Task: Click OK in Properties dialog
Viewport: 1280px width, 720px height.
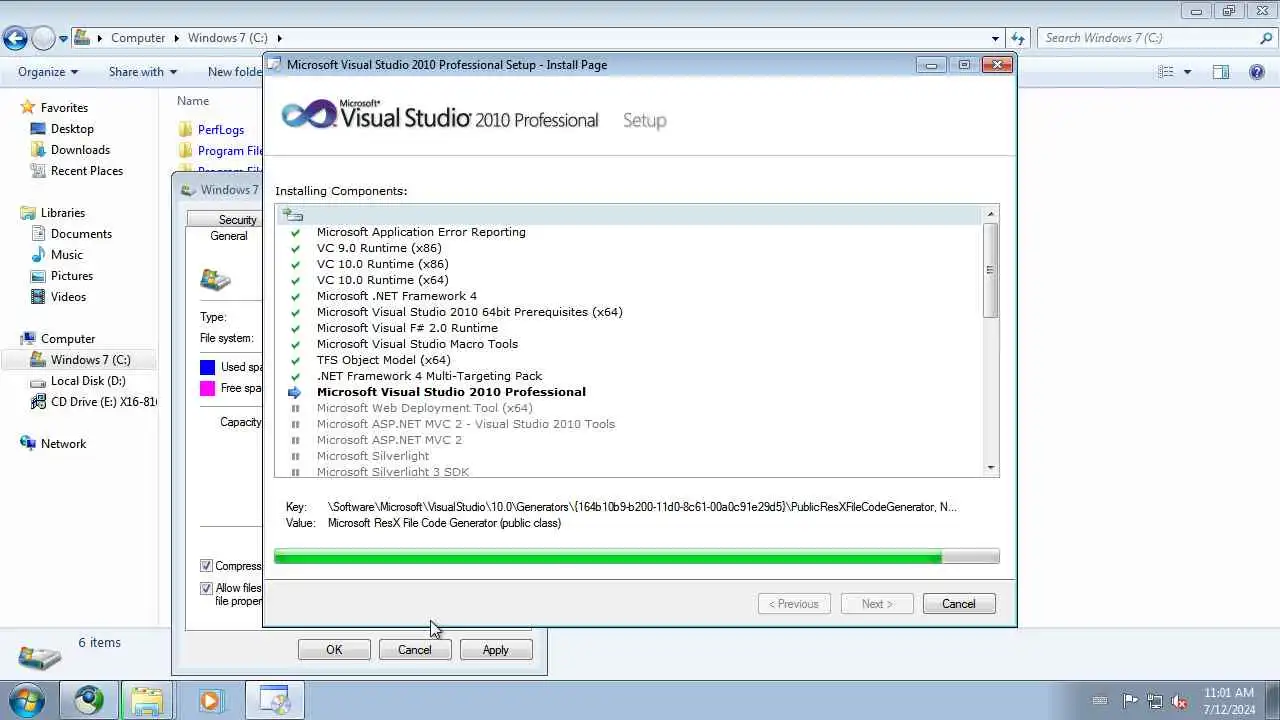Action: (x=334, y=650)
